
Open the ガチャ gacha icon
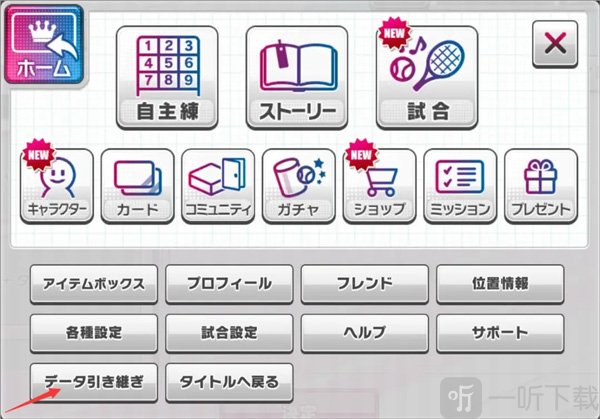click(x=299, y=186)
